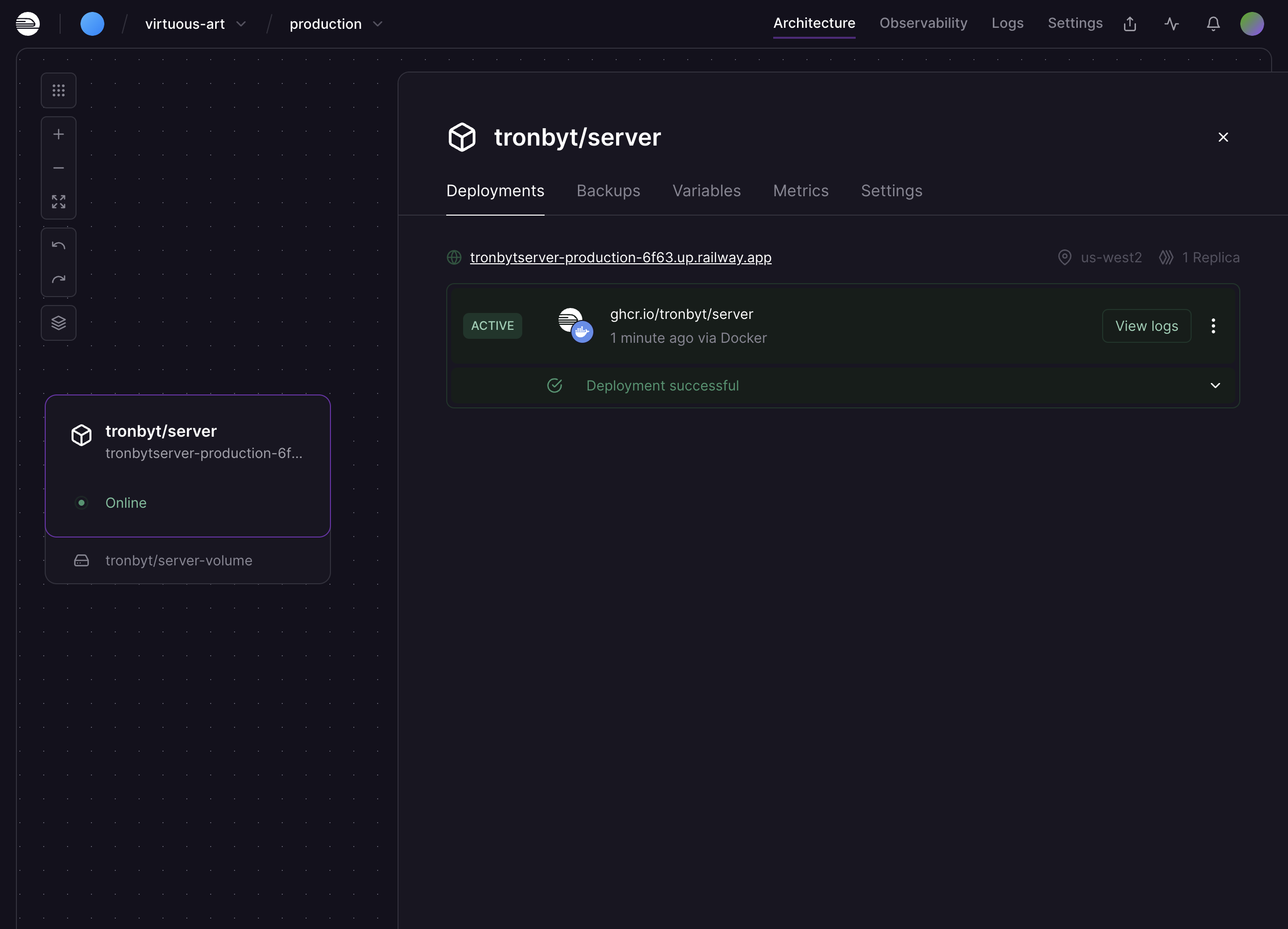Open project Settings in top navigation
The height and width of the screenshot is (929, 1288).
[1074, 23]
